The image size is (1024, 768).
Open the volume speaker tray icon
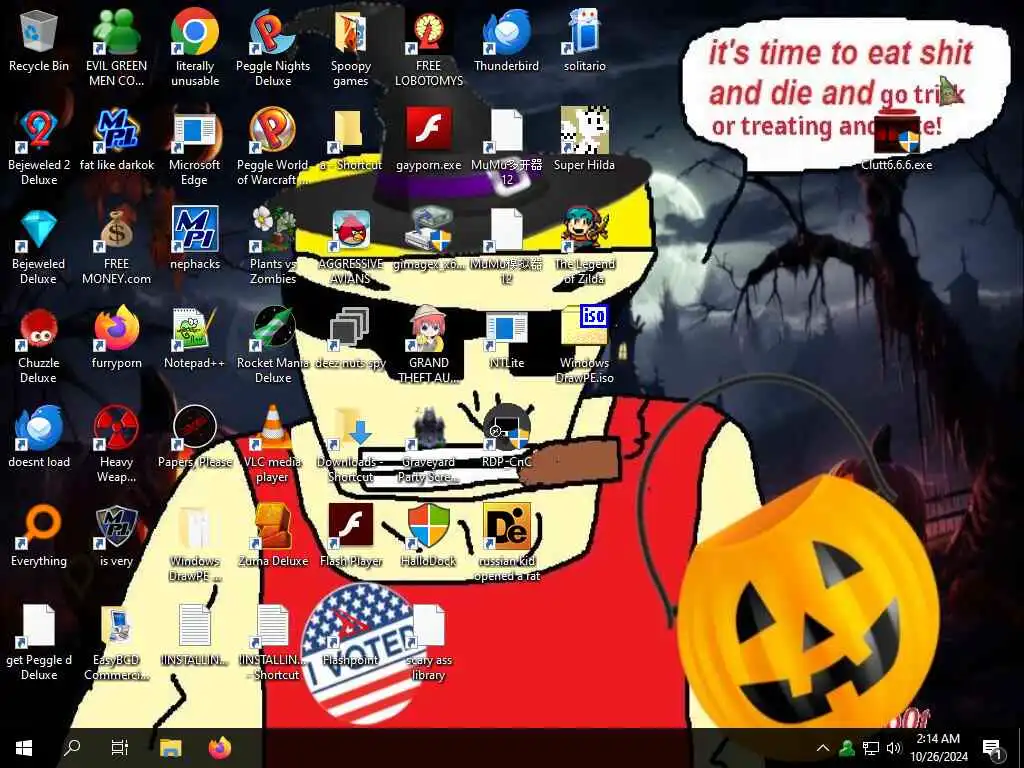(x=894, y=748)
